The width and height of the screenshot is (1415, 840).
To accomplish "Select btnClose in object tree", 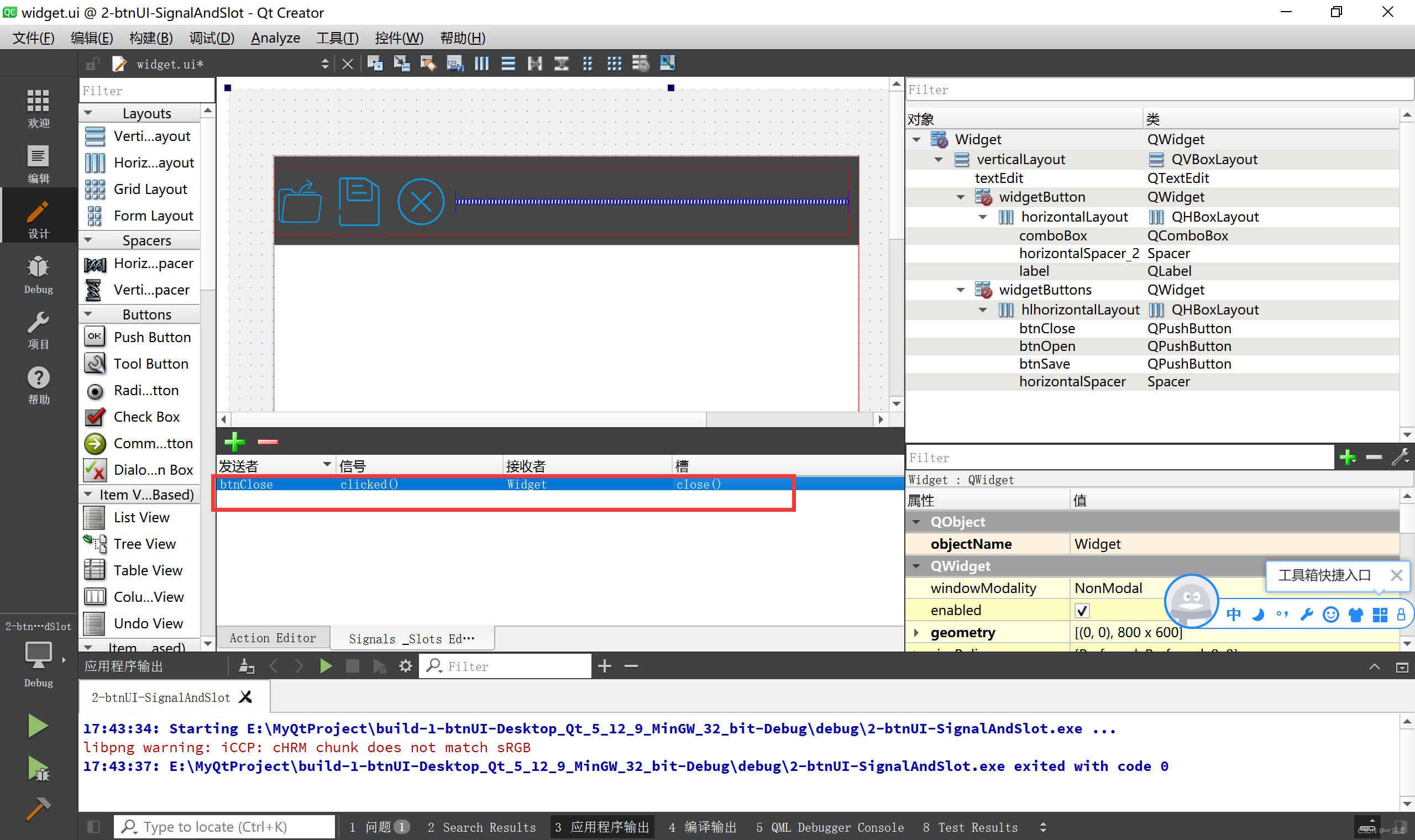I will coord(1046,328).
